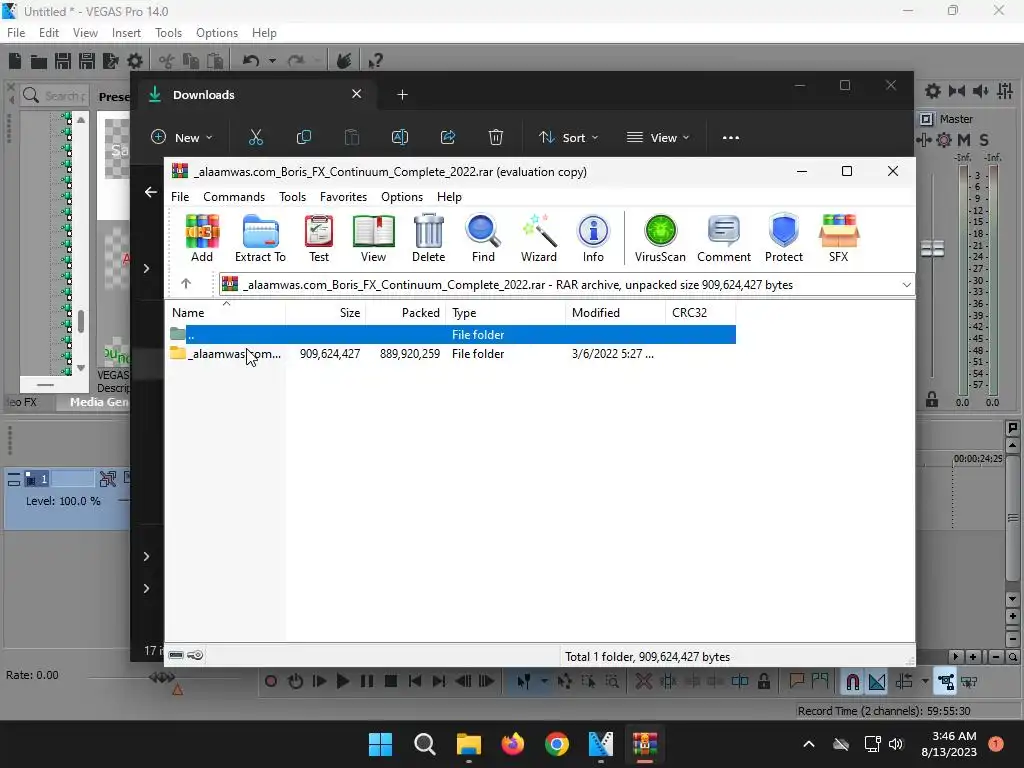Toggle automatic crossfades in VEGAS toolbar
Viewport: 1024px width, 768px height.
pyautogui.click(x=877, y=682)
